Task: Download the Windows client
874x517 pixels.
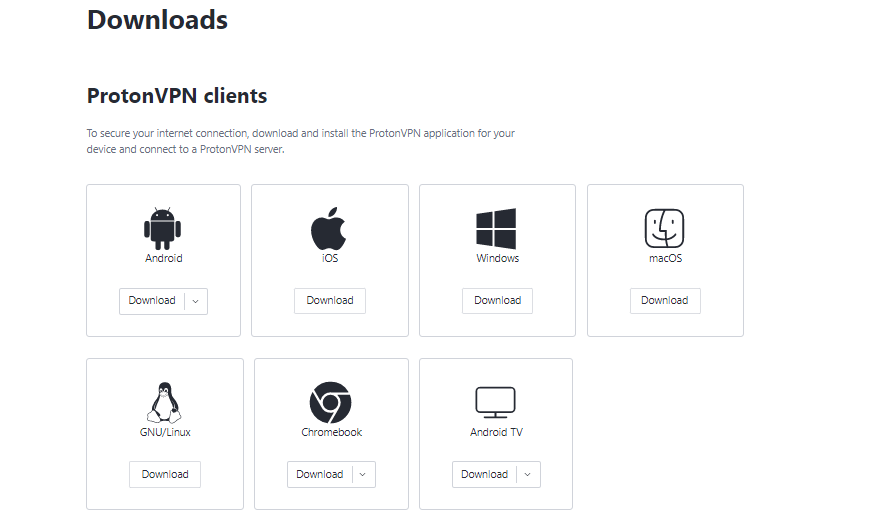Action: [x=497, y=301]
